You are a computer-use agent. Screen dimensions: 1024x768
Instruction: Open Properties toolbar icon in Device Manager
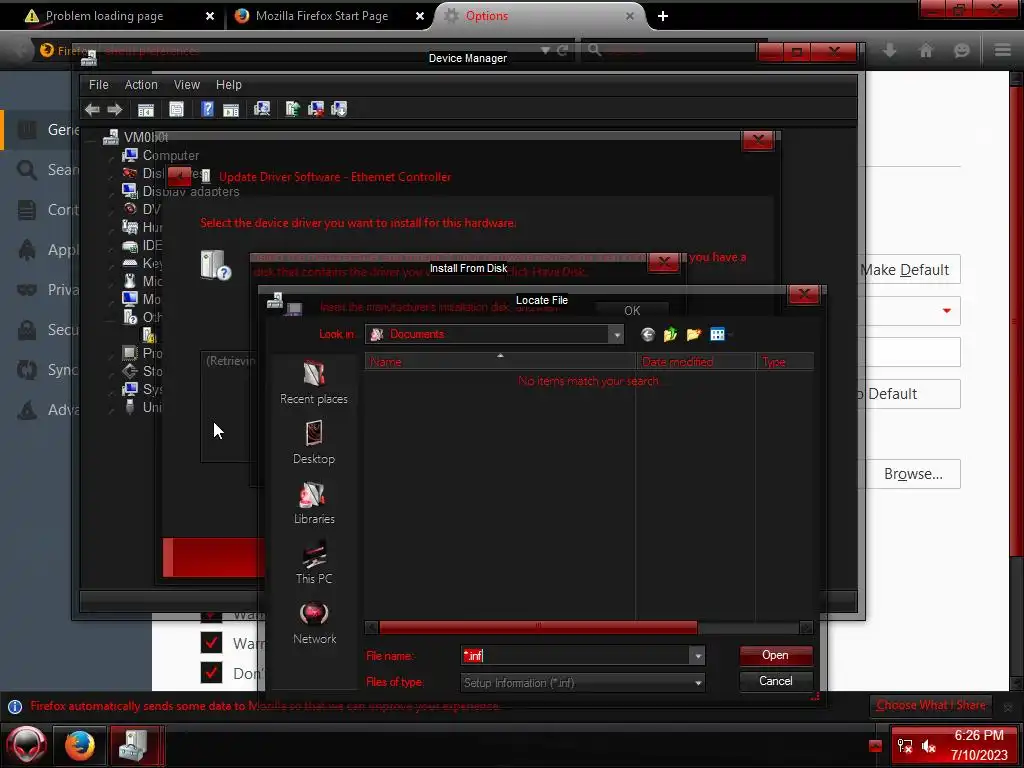[176, 110]
